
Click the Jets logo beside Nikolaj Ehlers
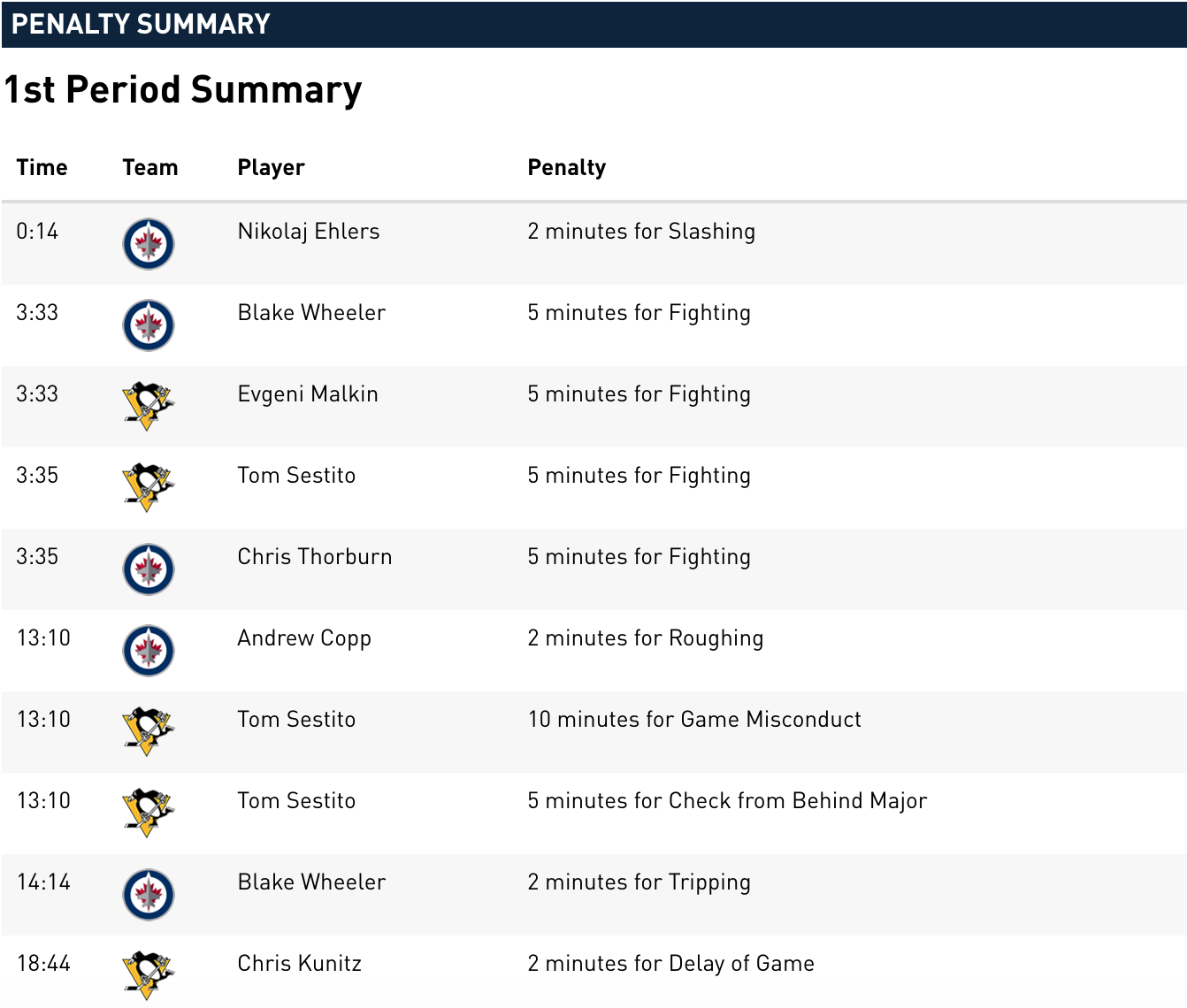(149, 244)
